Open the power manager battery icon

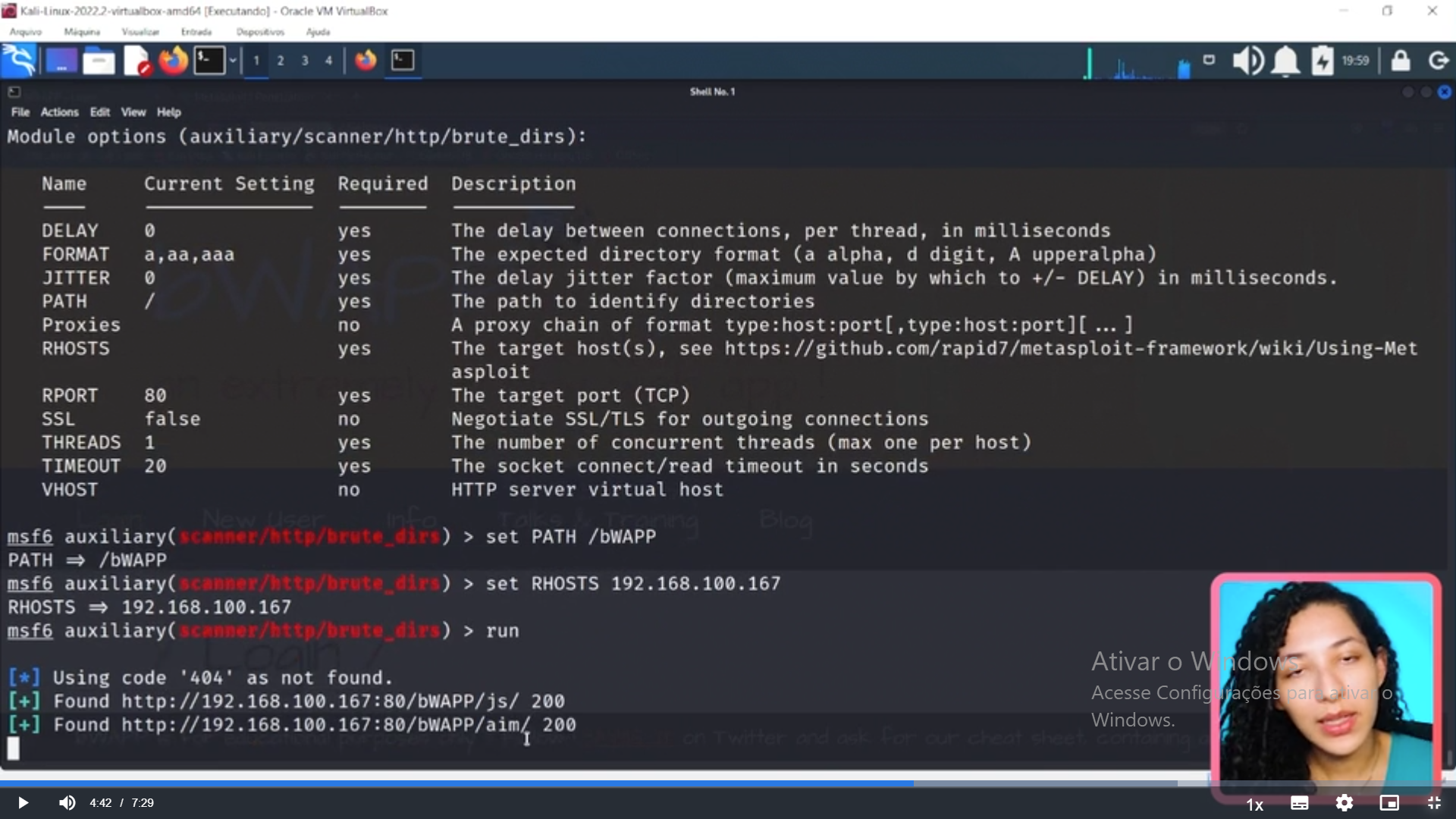(x=1323, y=61)
